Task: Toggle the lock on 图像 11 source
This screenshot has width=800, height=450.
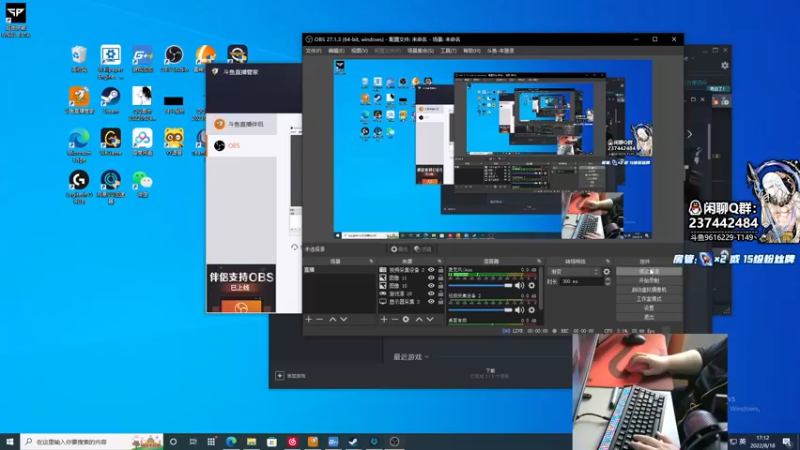Action: tap(440, 278)
